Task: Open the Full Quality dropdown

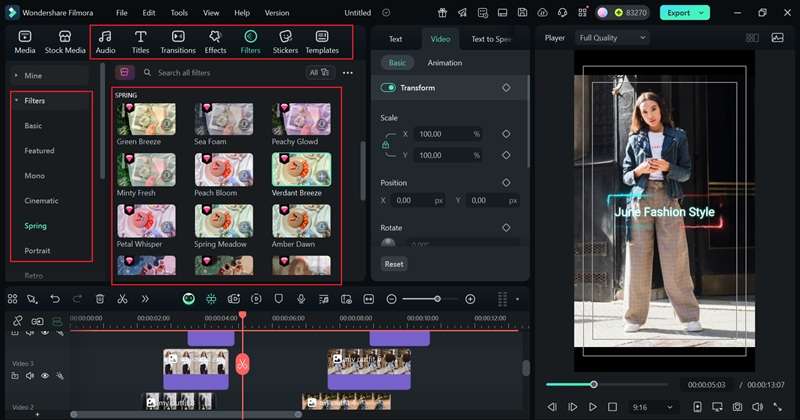Action: 613,38
